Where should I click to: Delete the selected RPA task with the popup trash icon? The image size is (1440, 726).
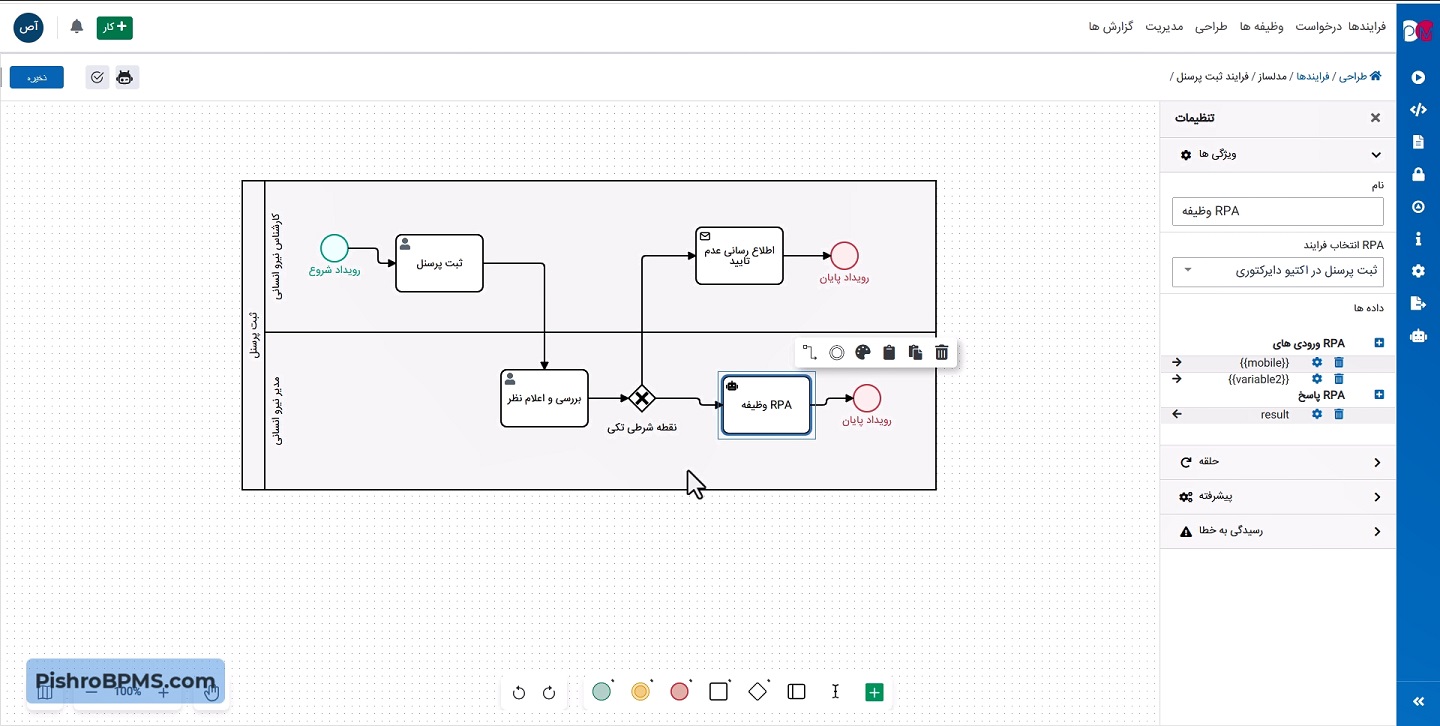[941, 352]
